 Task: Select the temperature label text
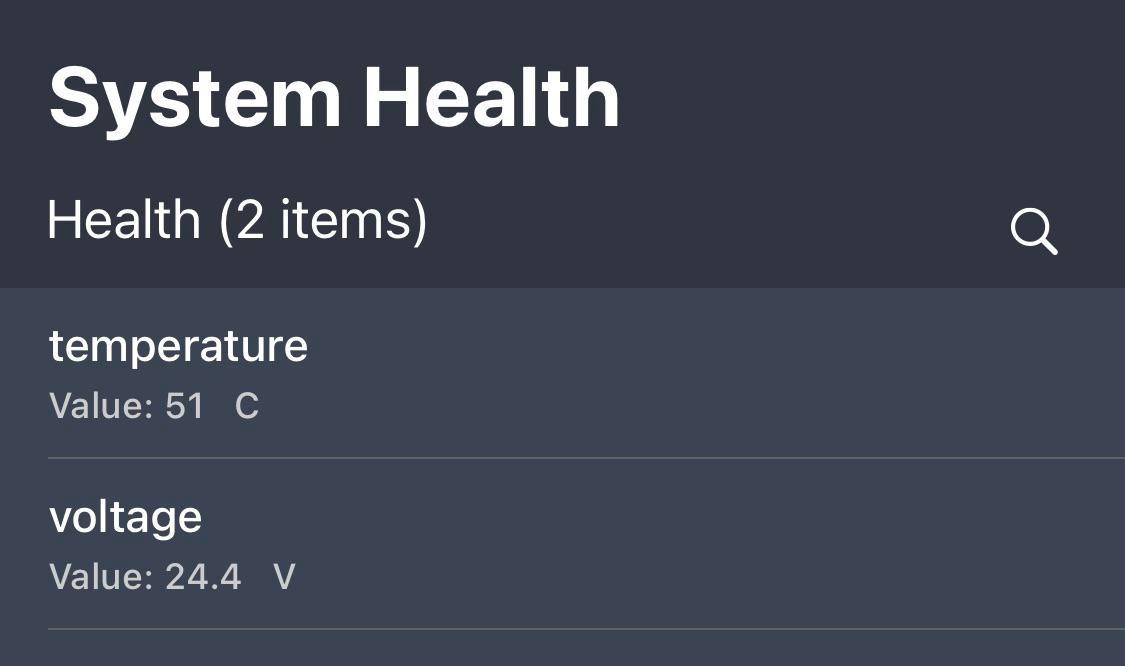click(x=179, y=345)
